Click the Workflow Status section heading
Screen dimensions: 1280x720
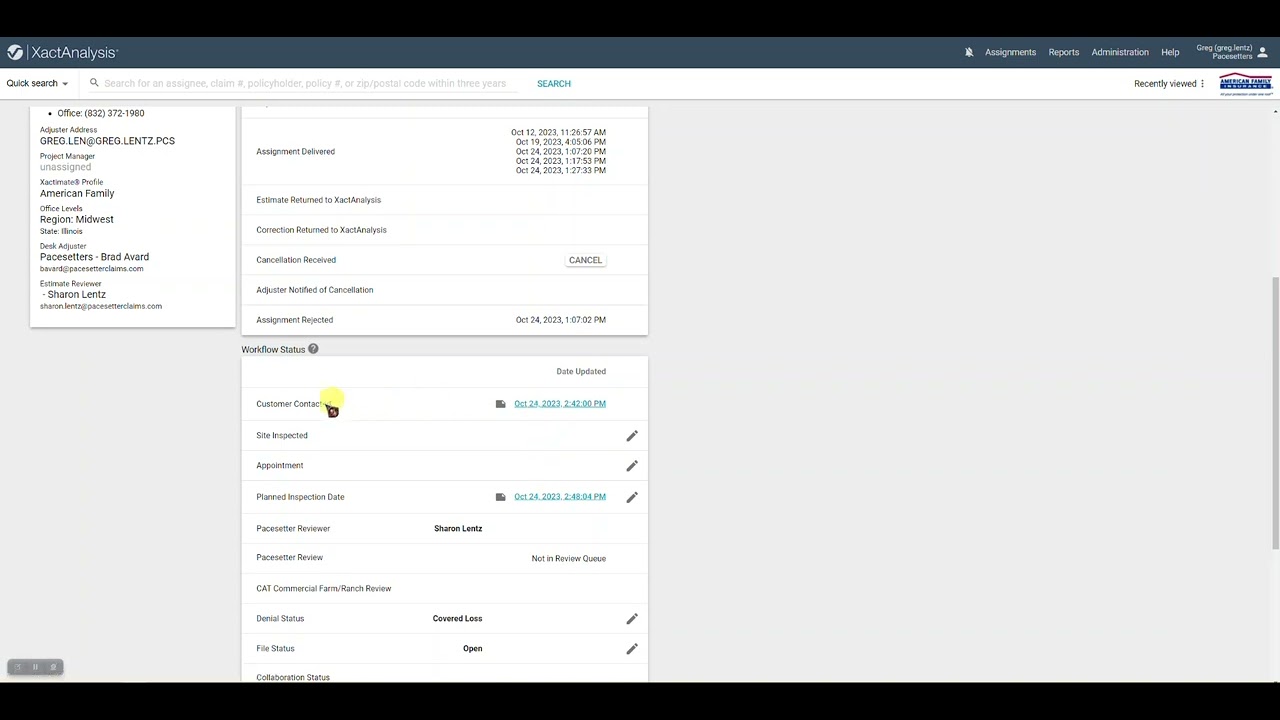[273, 350]
